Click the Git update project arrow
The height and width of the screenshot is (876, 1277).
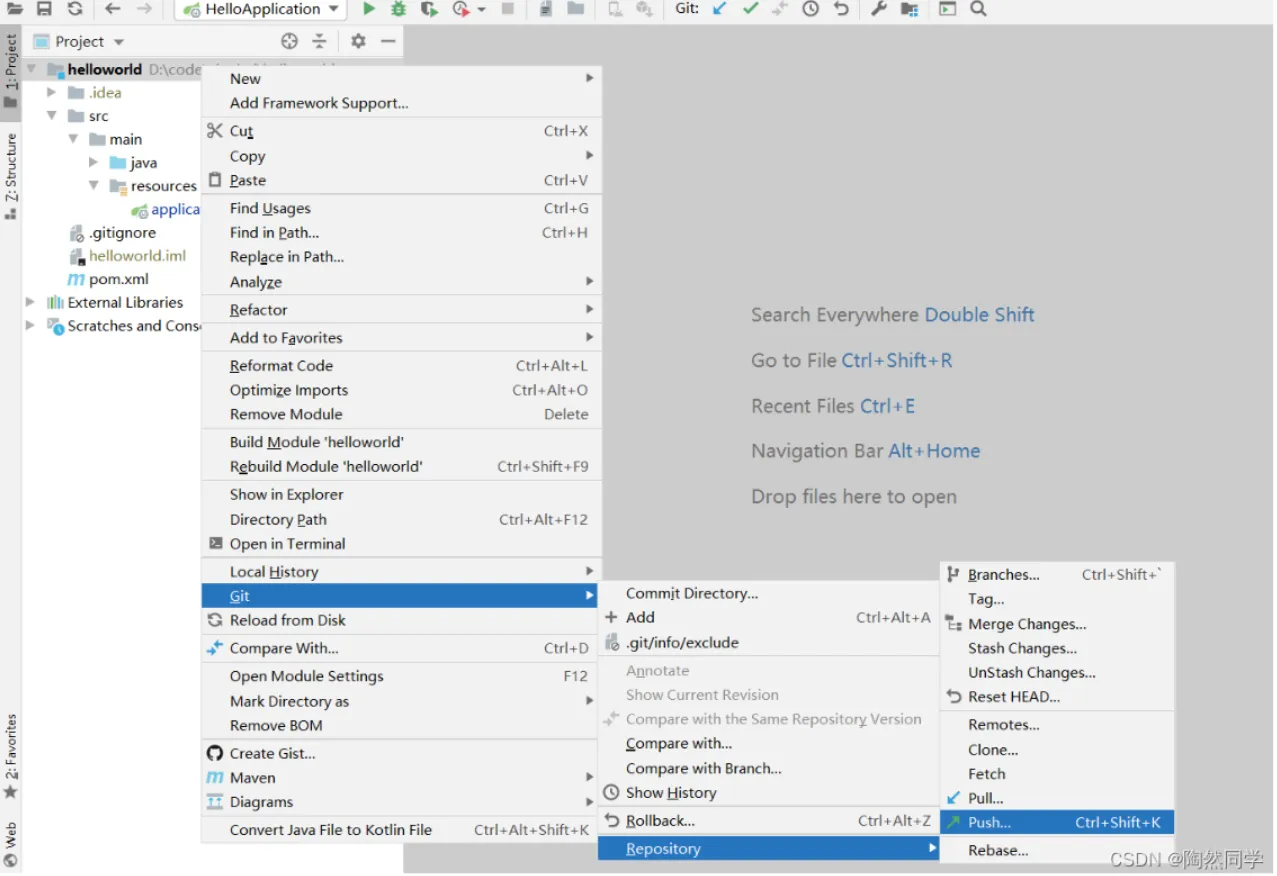point(719,9)
